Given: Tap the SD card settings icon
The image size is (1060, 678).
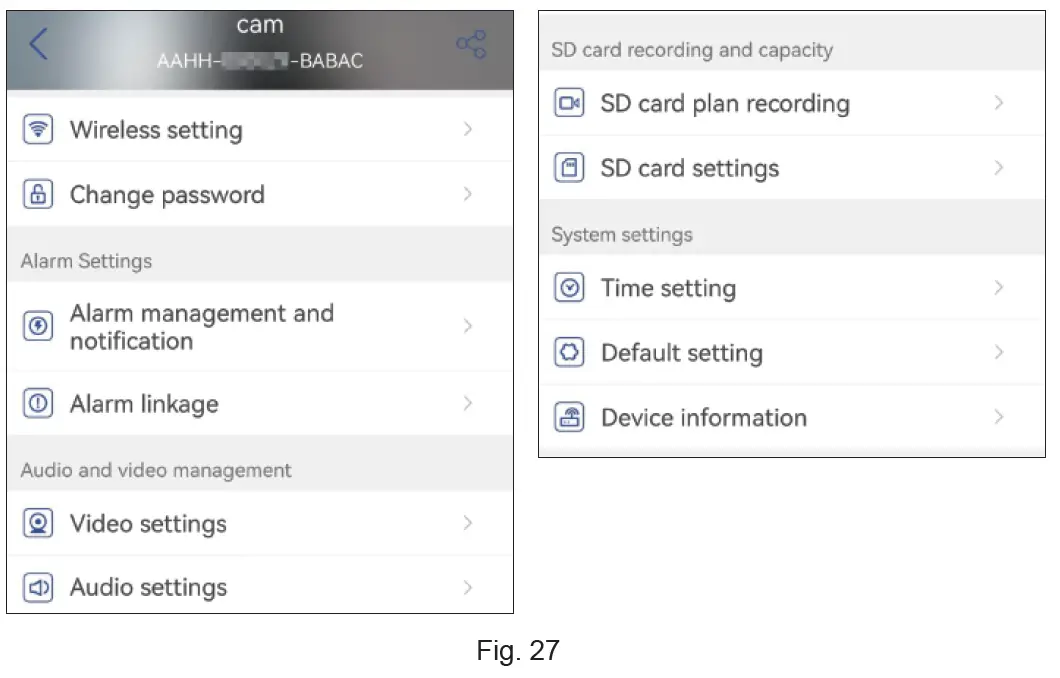Looking at the screenshot, I should click(x=569, y=168).
